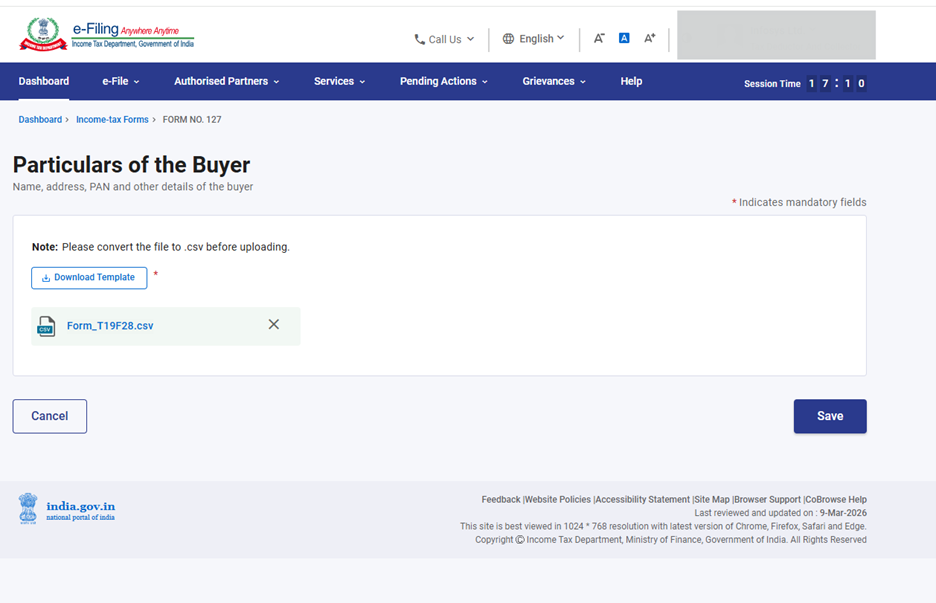Save the buyer particulars
The height and width of the screenshot is (603, 936).
829,416
